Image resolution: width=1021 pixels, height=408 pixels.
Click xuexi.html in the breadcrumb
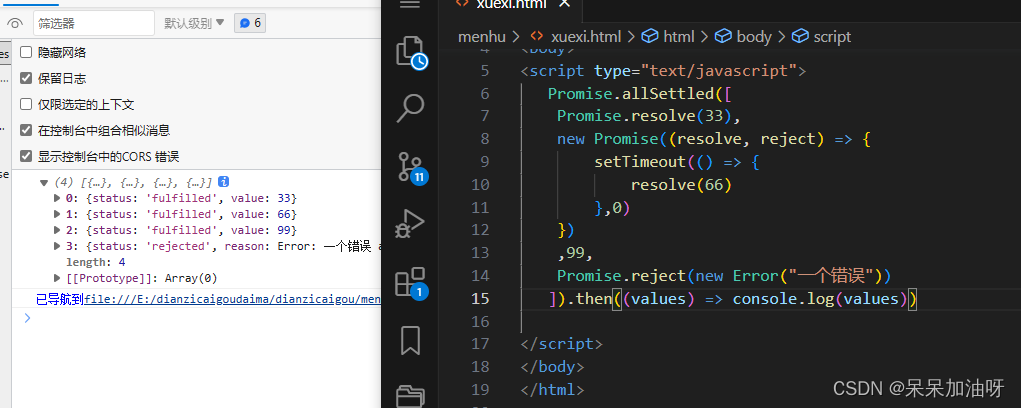tap(585, 36)
